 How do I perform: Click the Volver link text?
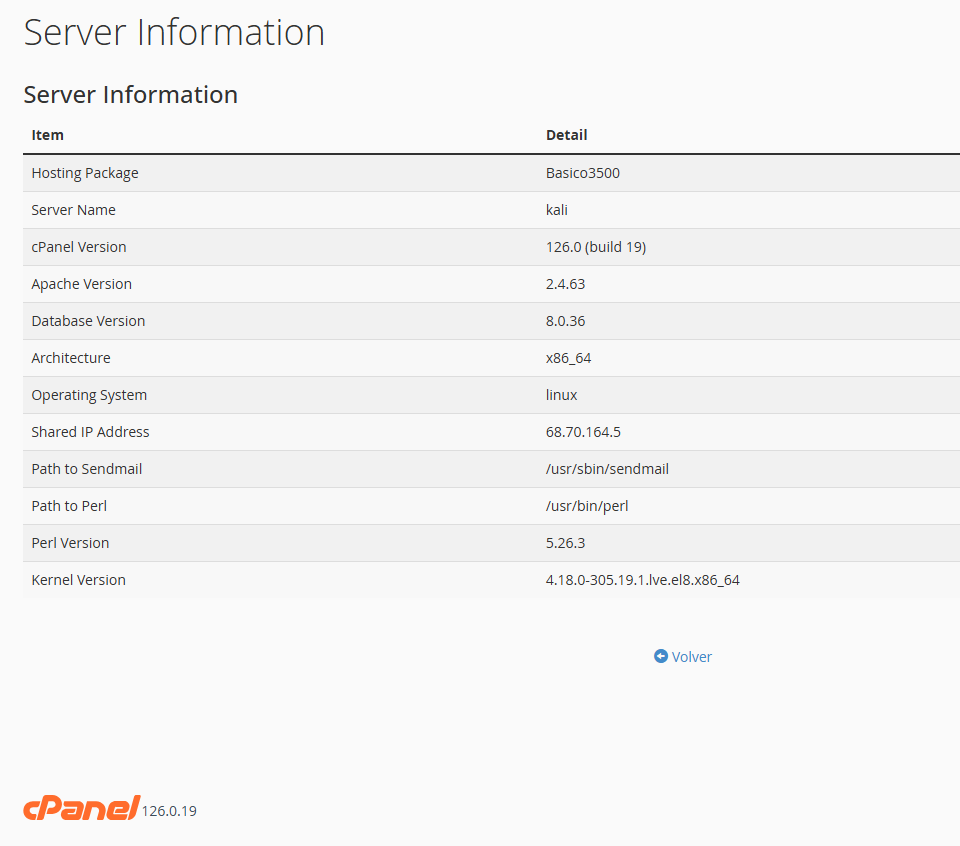[x=692, y=657]
